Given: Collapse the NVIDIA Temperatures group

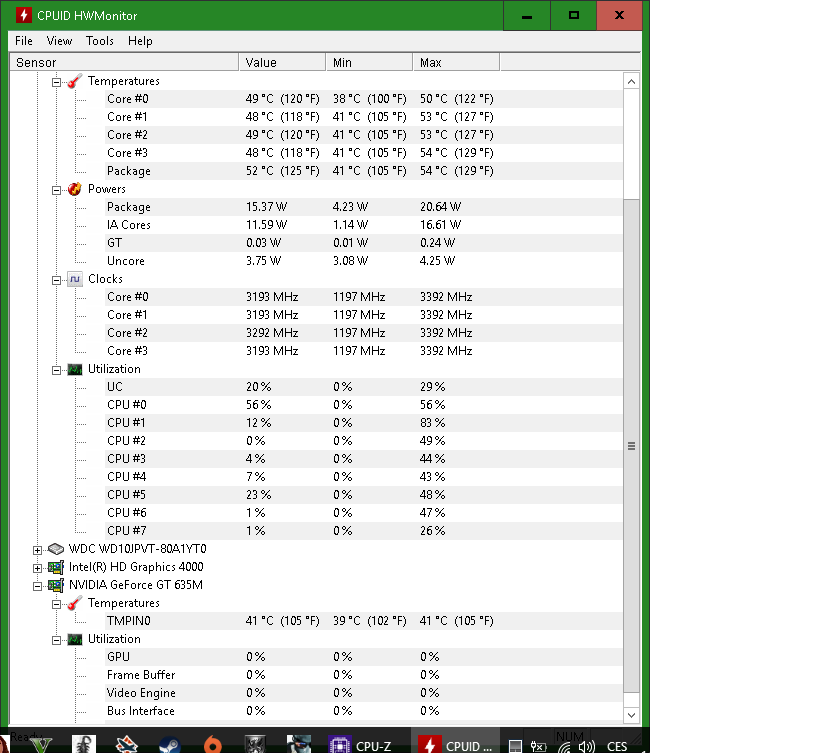Looking at the screenshot, I should click(56, 605).
